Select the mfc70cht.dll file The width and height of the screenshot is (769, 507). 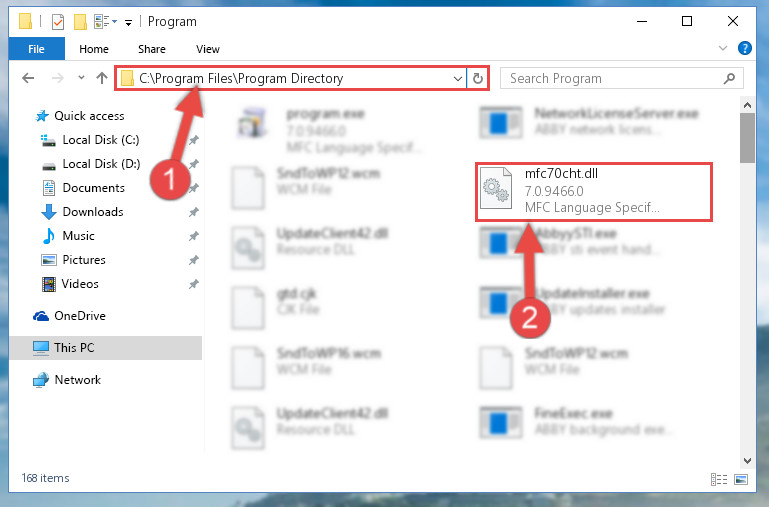[593, 192]
